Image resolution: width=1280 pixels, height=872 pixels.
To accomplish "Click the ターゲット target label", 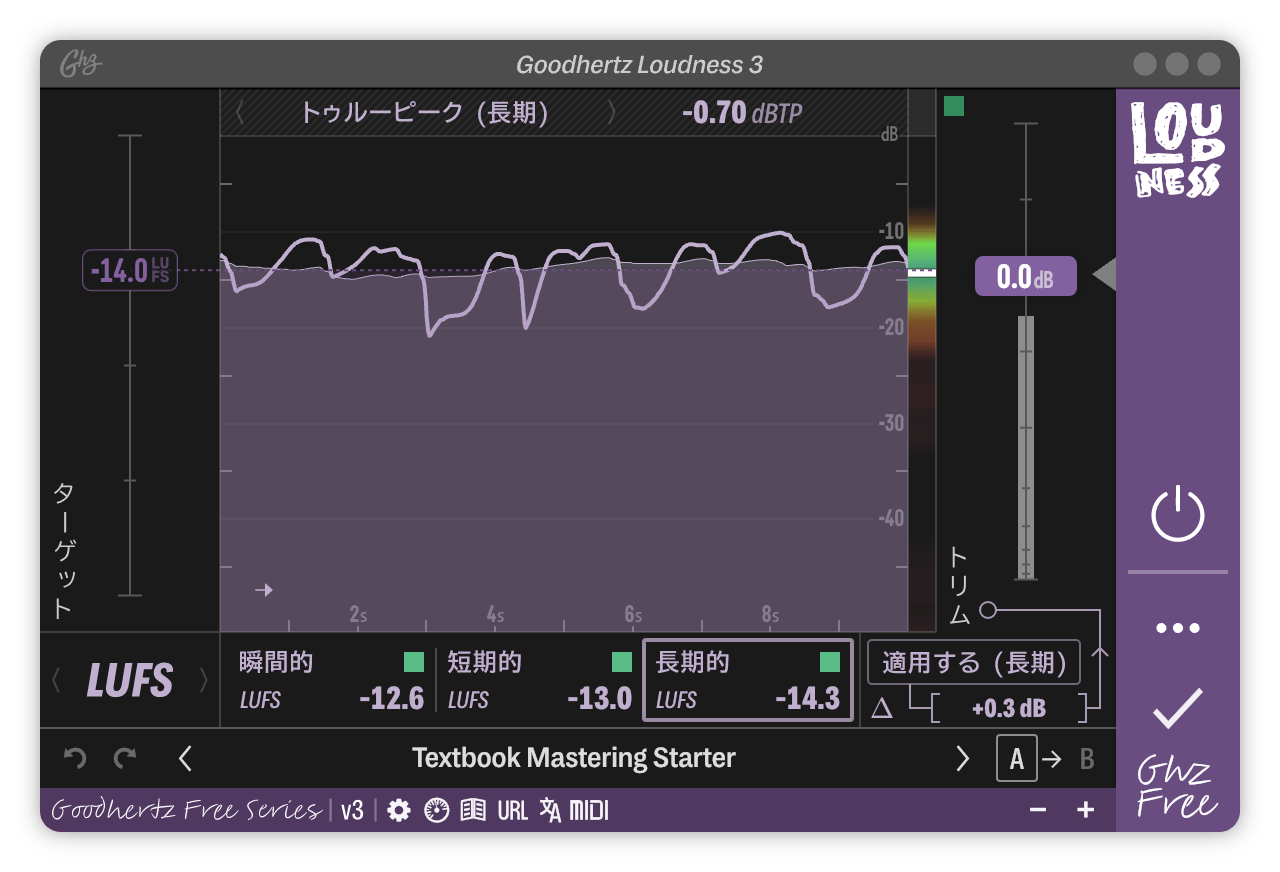I will [x=63, y=550].
